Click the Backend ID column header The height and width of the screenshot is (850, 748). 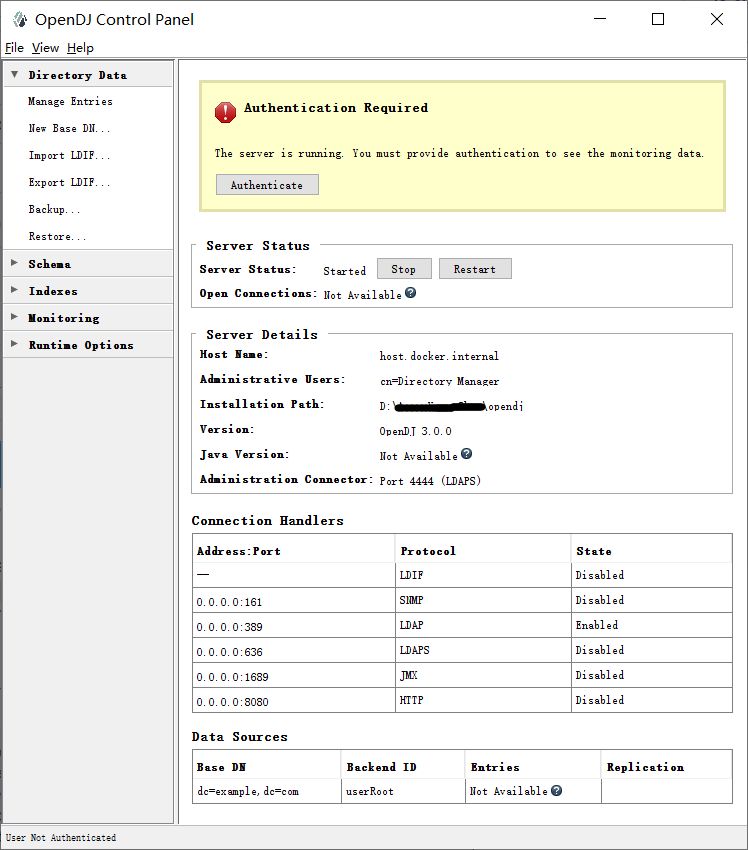[403, 767]
